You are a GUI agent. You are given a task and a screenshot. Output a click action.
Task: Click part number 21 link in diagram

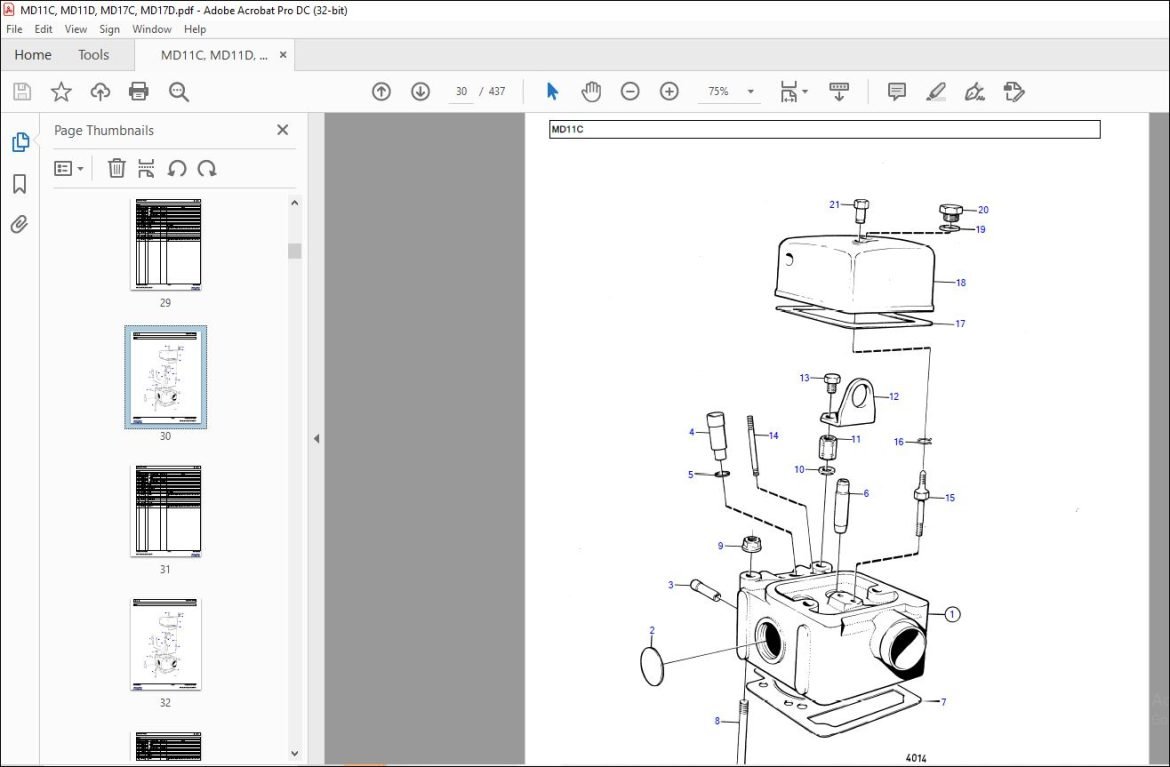[x=834, y=204]
